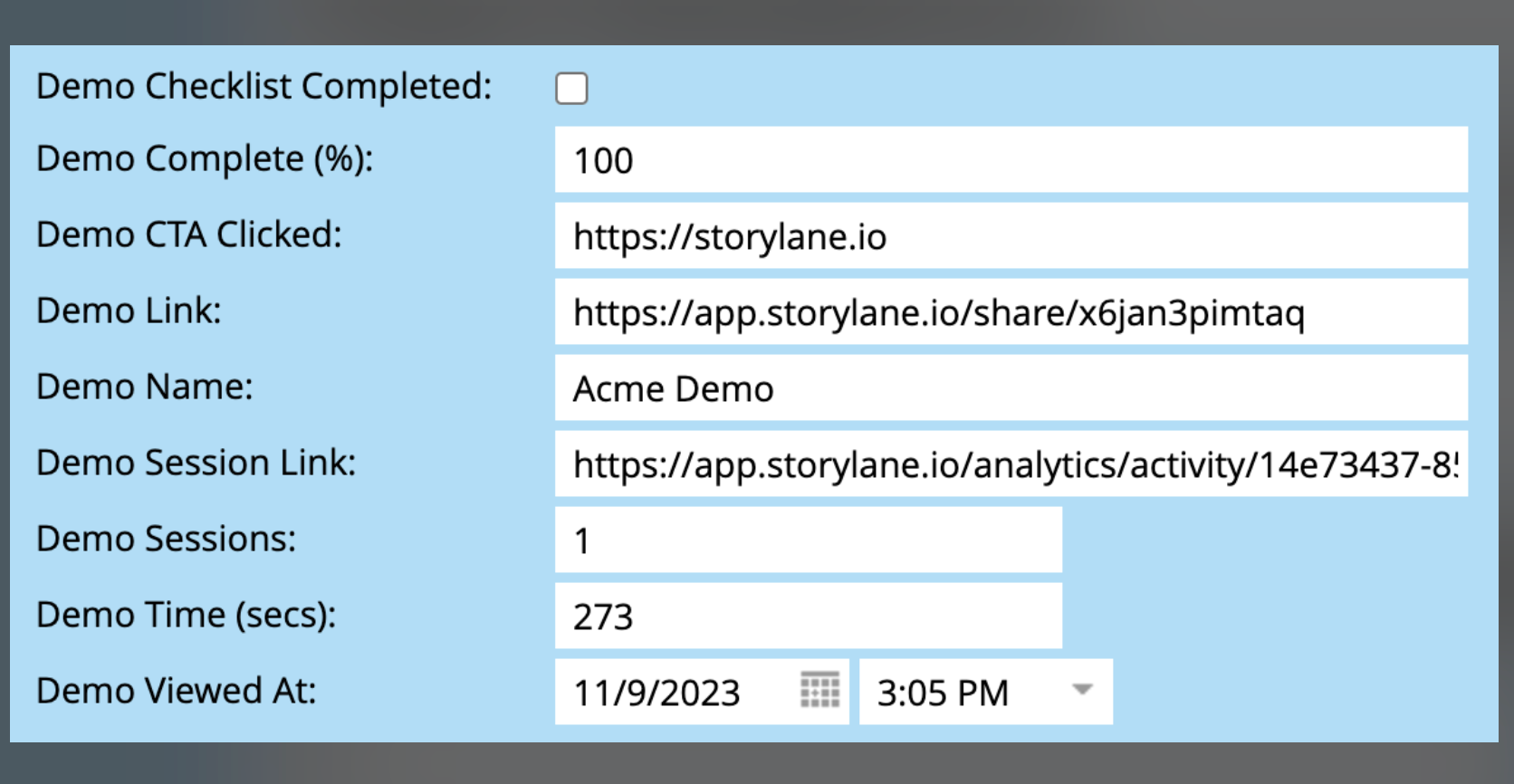Click the Demo Session Link label
The width and height of the screenshot is (1514, 784).
[x=196, y=464]
